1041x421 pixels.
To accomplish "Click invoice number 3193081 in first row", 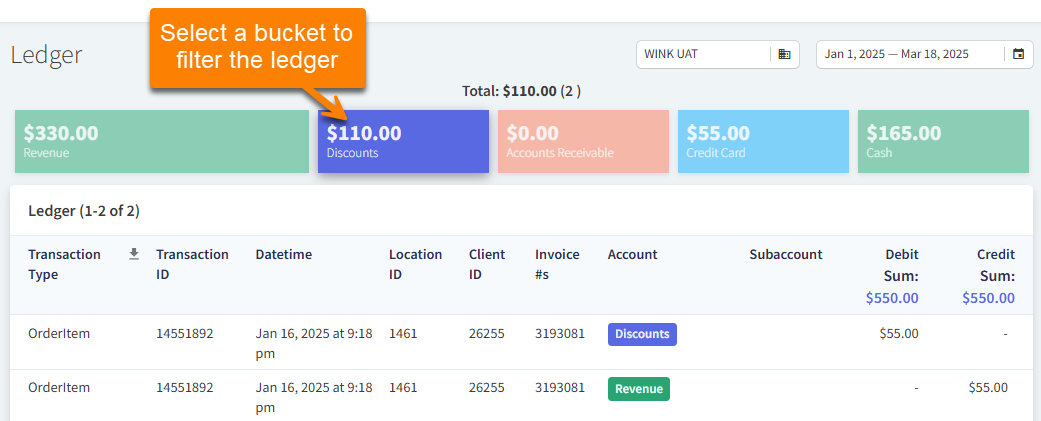I will [x=560, y=334].
